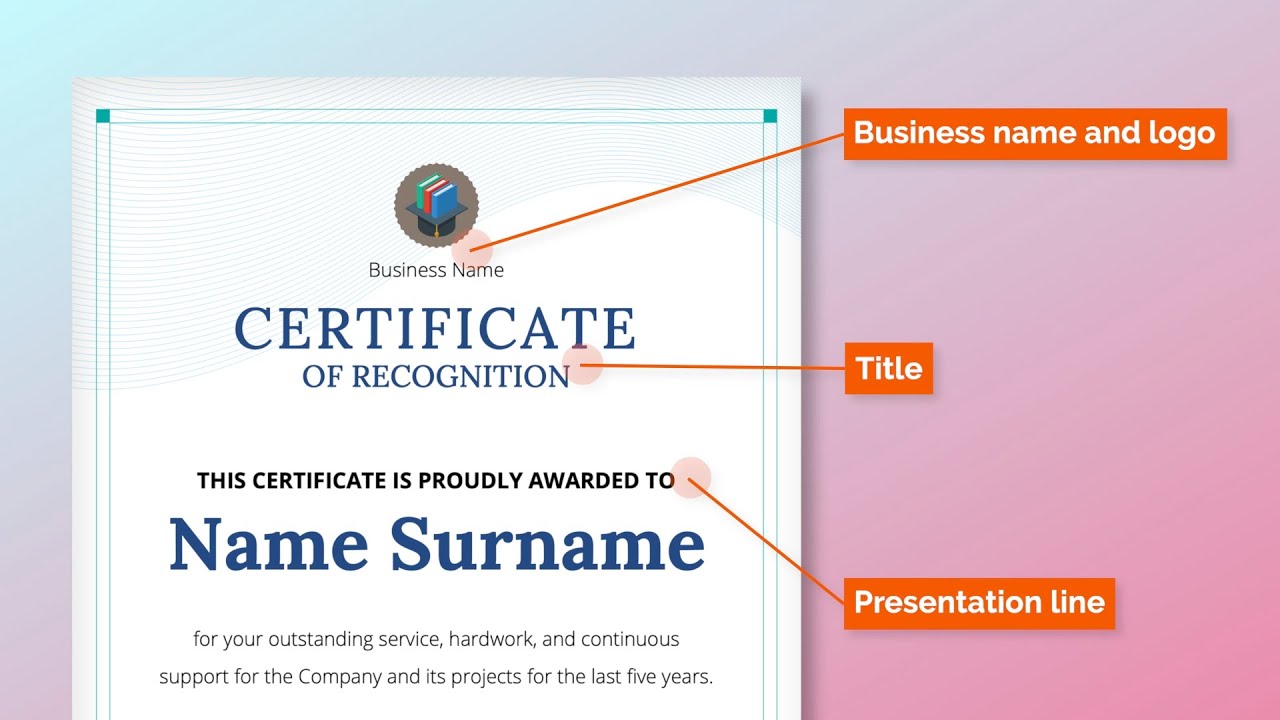The height and width of the screenshot is (720, 1280).
Task: Click the 'CERTIFICATE' heading
Action: tap(435, 328)
